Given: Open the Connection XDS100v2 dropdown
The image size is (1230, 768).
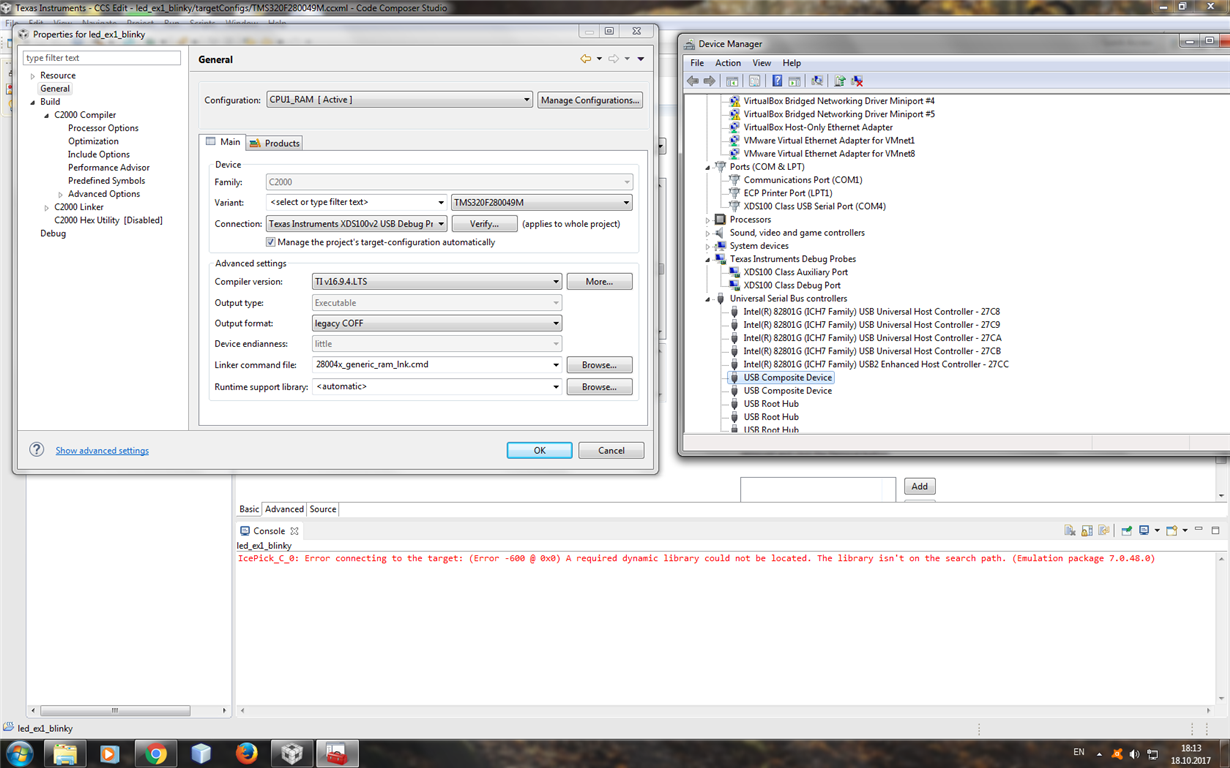Looking at the screenshot, I should click(x=357, y=224).
